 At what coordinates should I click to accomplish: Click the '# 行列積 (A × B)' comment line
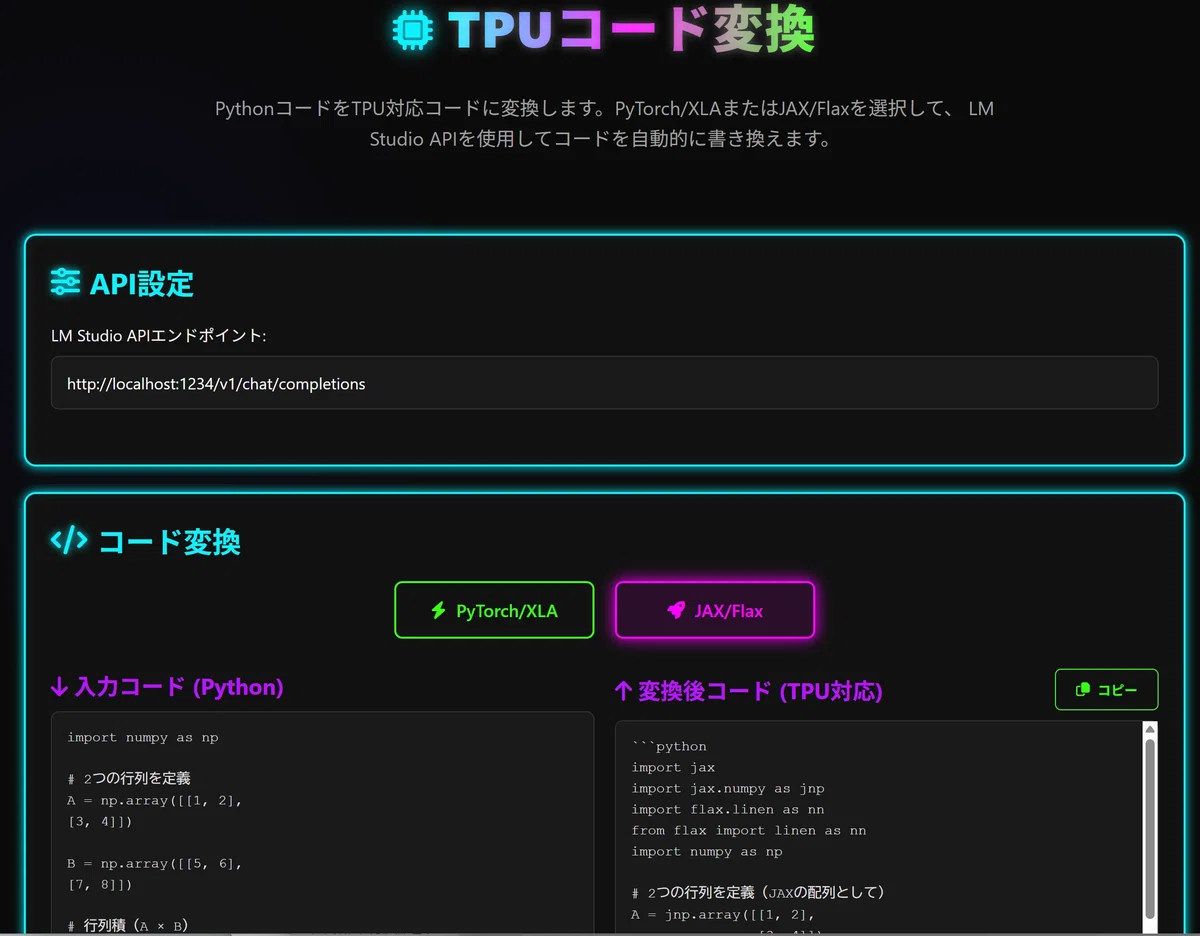pos(128,925)
